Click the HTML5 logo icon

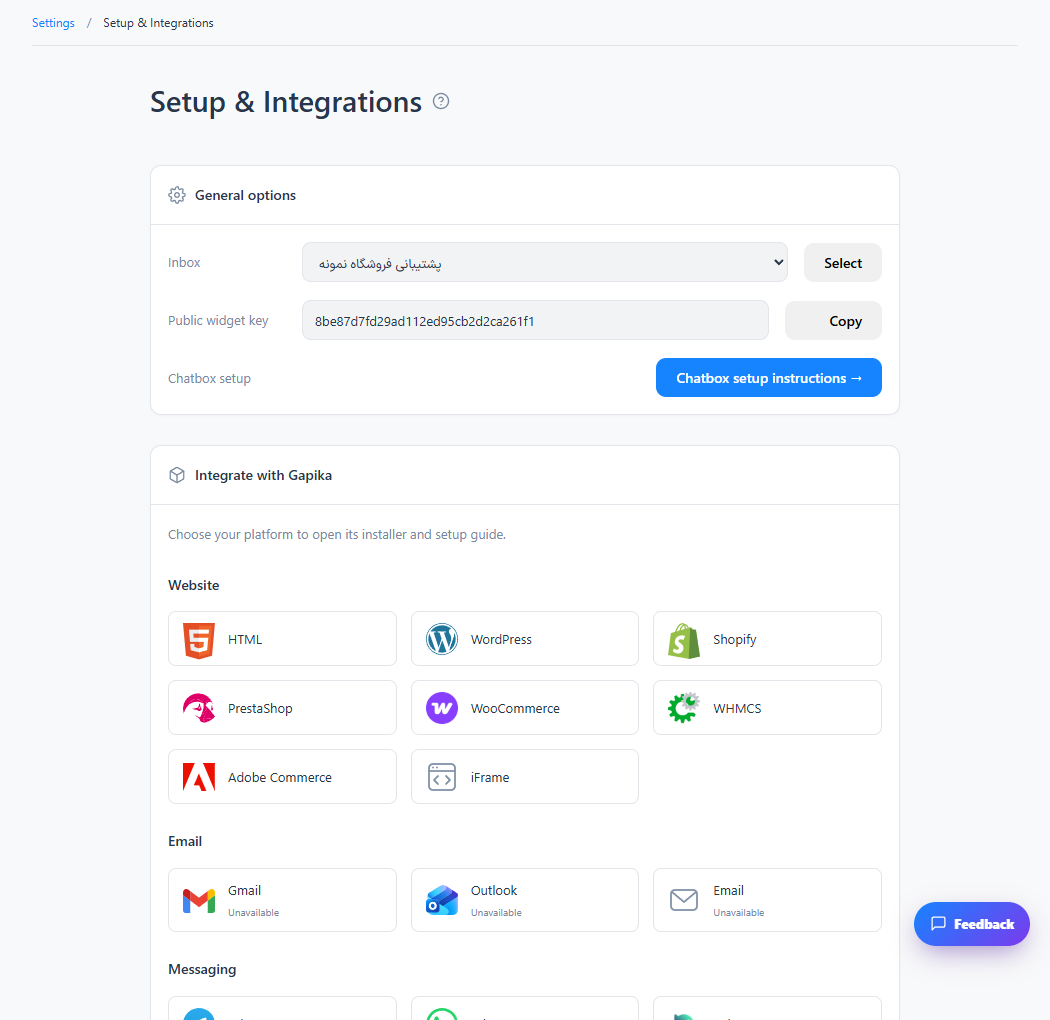point(199,640)
